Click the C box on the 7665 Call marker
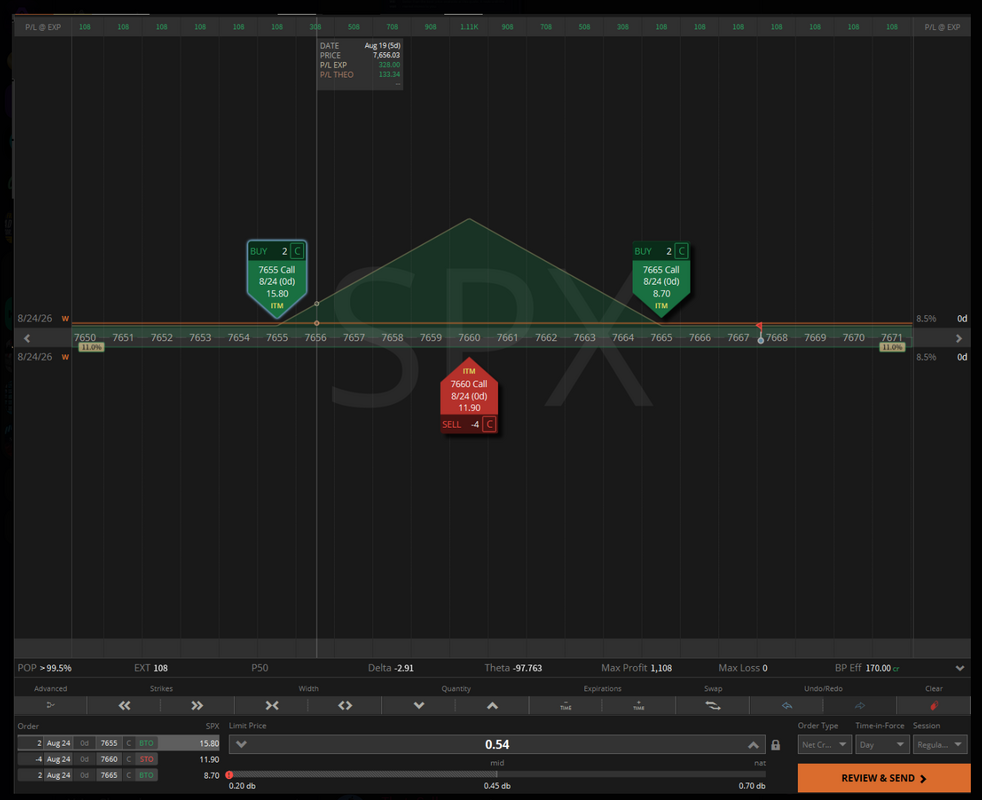Viewport: 982px width, 800px height. 681,251
